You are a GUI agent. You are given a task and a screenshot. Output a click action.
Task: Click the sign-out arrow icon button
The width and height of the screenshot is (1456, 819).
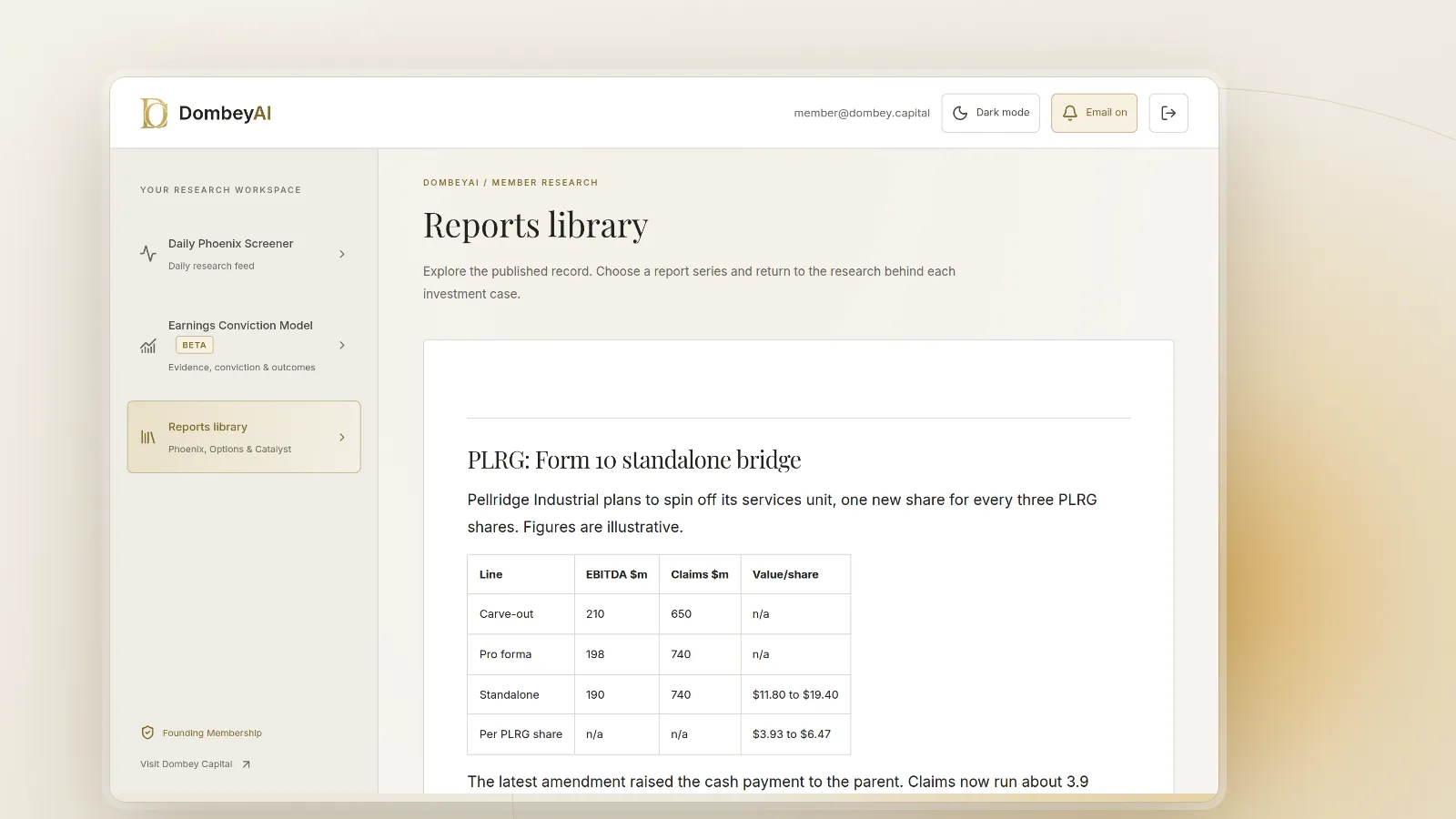(1168, 113)
